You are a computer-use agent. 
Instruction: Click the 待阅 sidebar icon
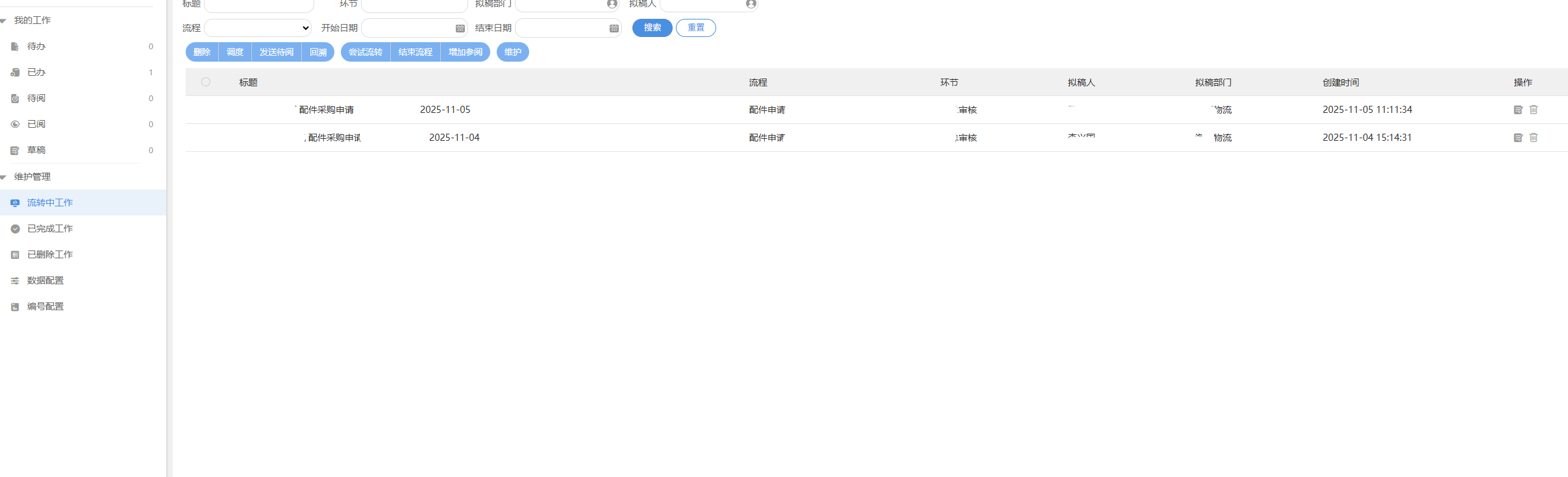[x=15, y=99]
